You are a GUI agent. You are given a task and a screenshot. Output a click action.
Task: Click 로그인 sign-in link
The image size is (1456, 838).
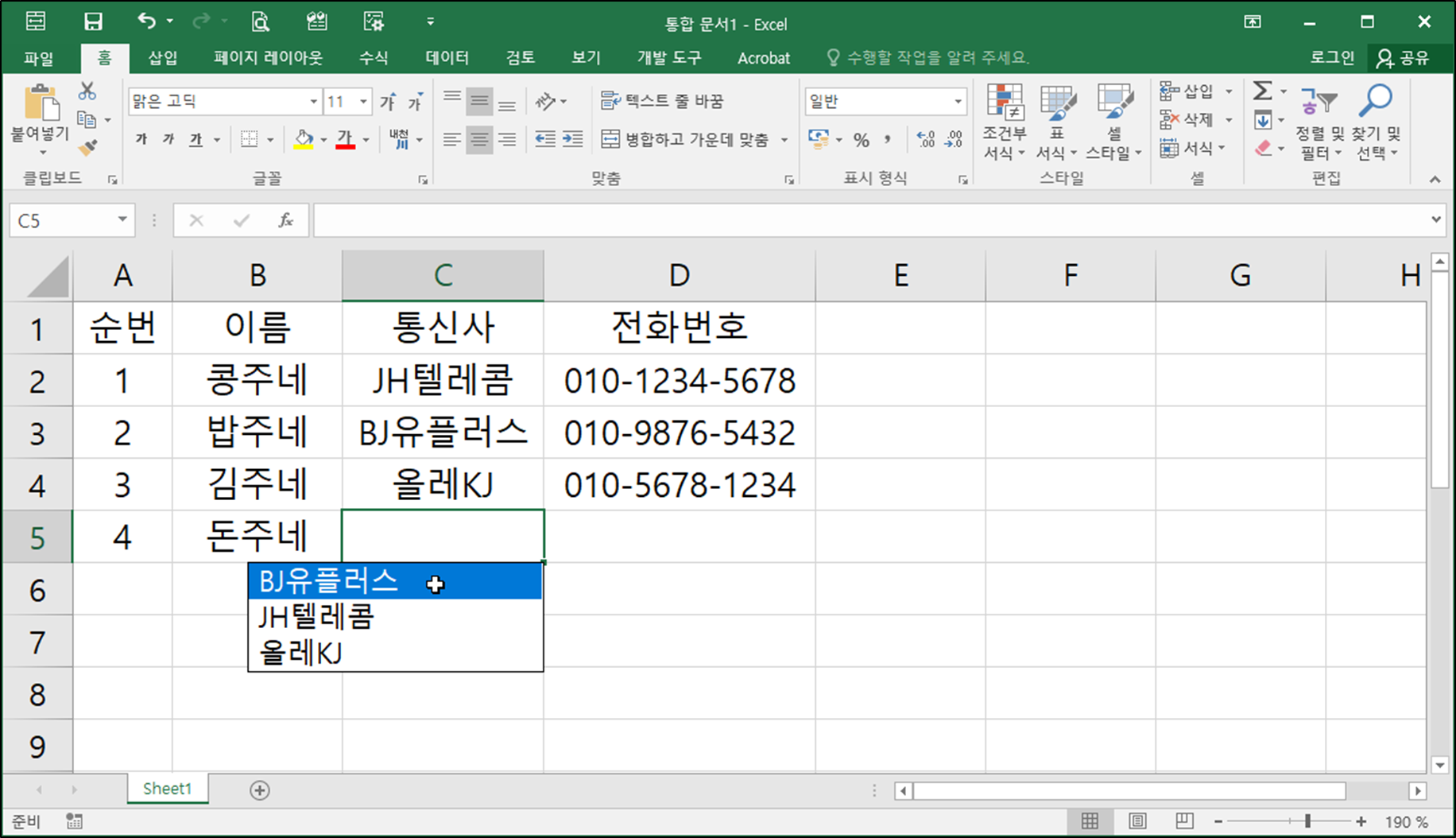(x=1332, y=57)
